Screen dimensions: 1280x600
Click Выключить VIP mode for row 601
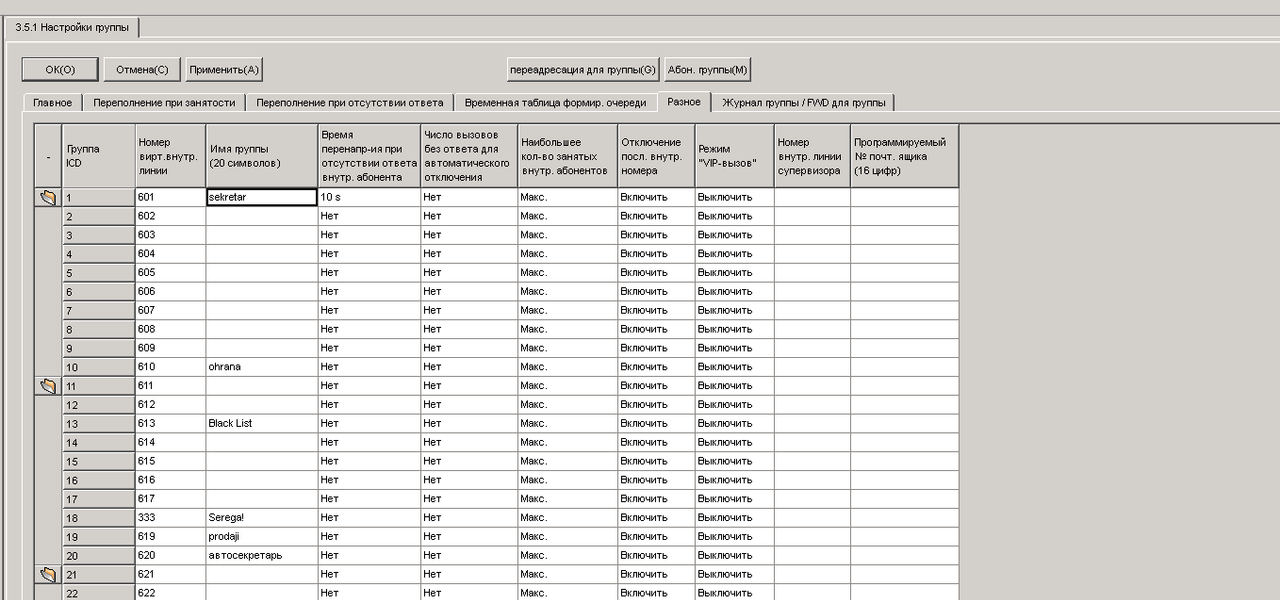[x=734, y=197]
